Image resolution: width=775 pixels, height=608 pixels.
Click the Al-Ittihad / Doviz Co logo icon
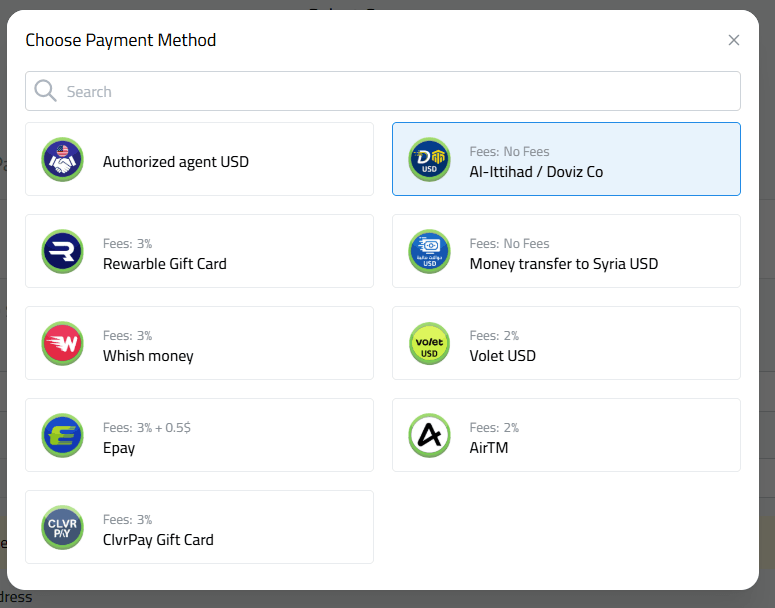429,159
